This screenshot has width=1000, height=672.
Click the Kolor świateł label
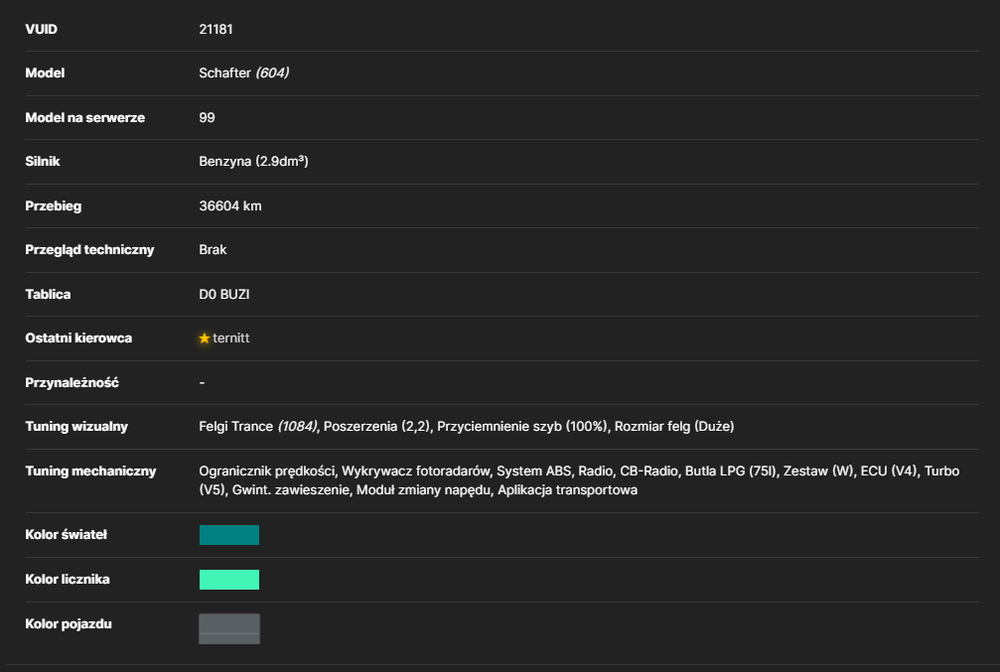66,535
